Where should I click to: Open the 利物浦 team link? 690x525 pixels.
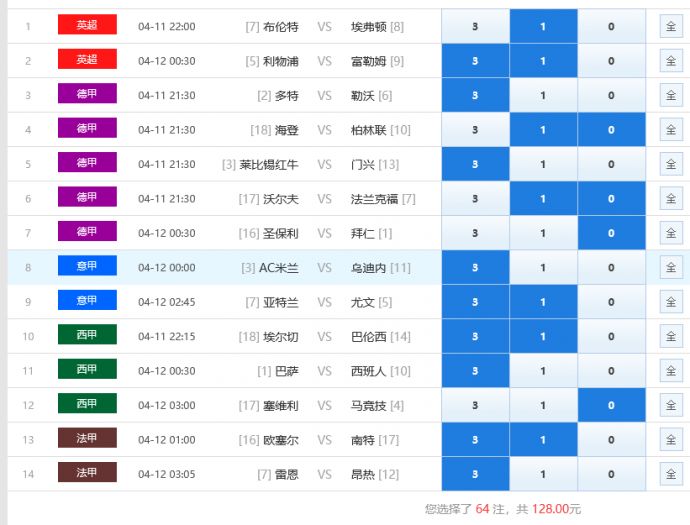click(x=280, y=61)
